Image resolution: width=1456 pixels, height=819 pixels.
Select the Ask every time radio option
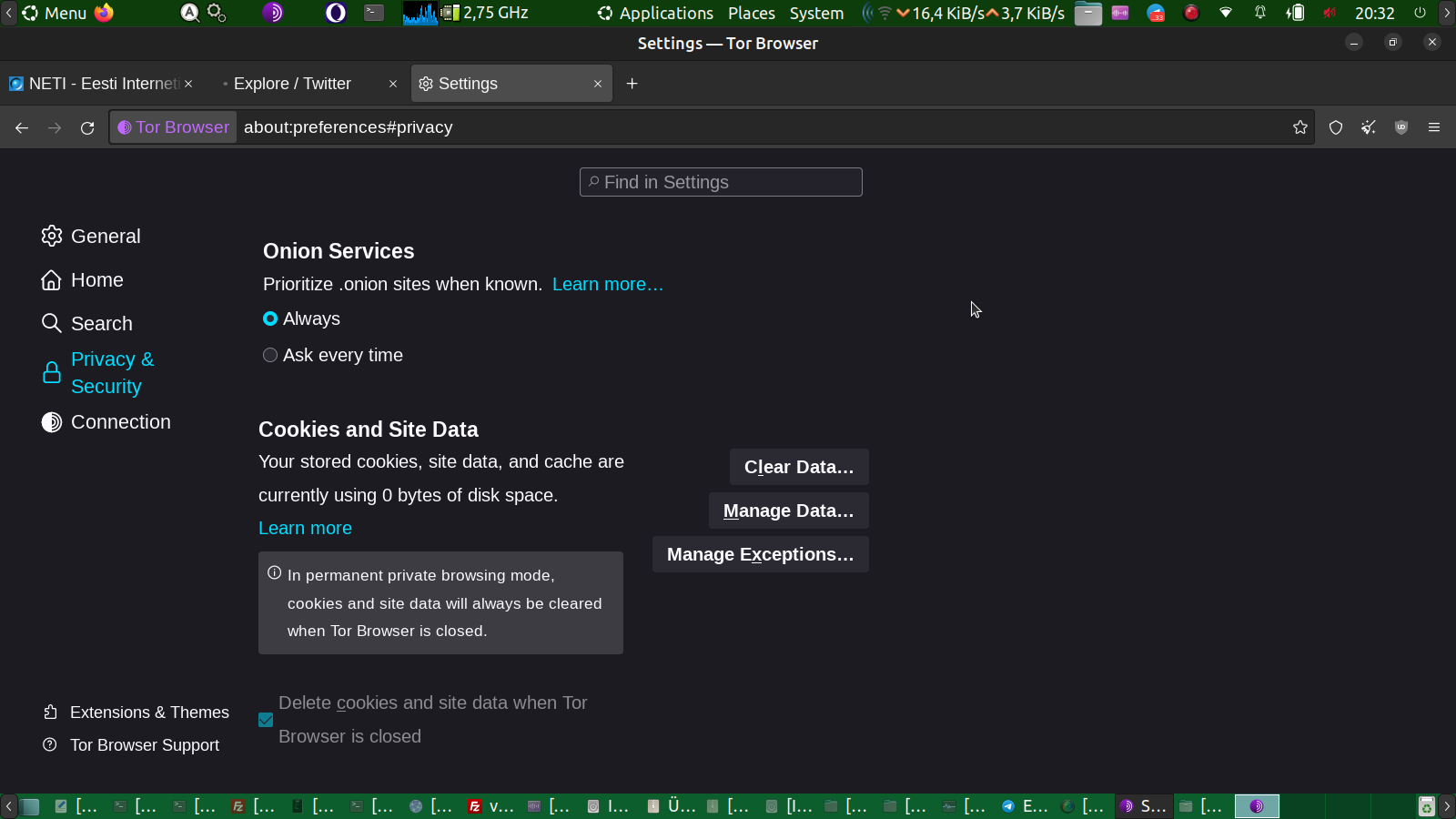(270, 355)
